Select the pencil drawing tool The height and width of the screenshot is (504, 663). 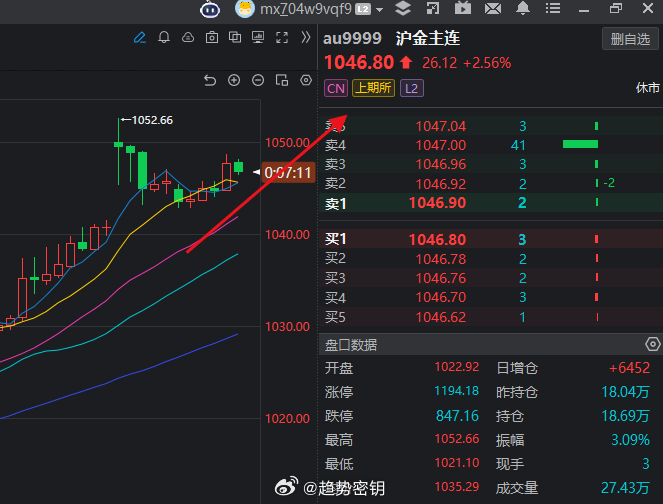140,38
